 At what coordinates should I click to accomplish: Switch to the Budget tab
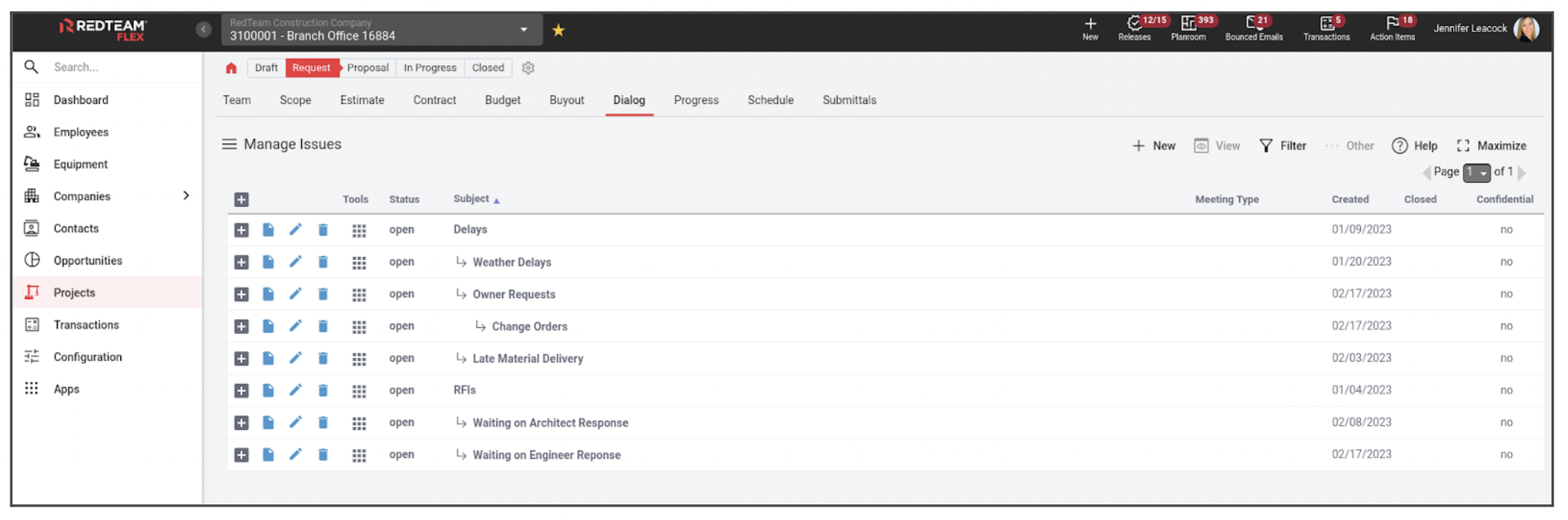click(502, 100)
